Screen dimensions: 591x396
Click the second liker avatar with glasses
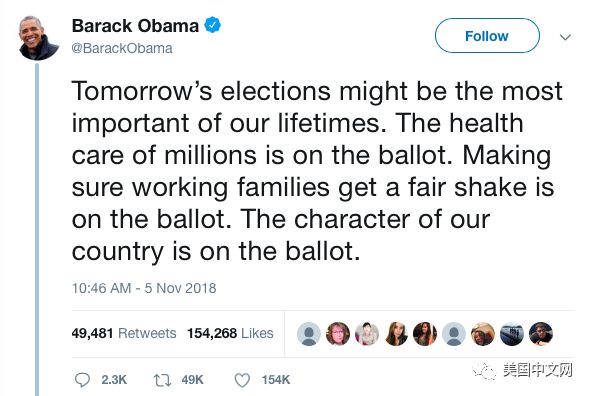tap(338, 334)
